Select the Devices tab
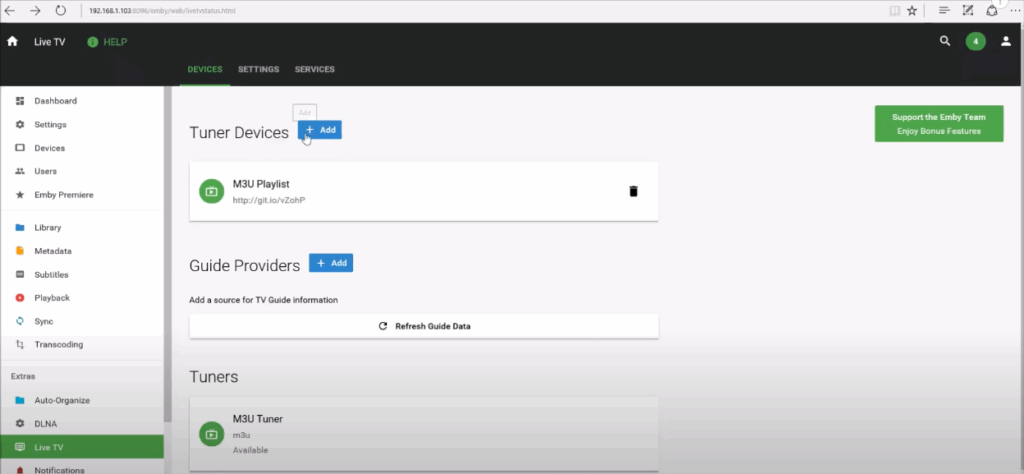 coord(205,70)
